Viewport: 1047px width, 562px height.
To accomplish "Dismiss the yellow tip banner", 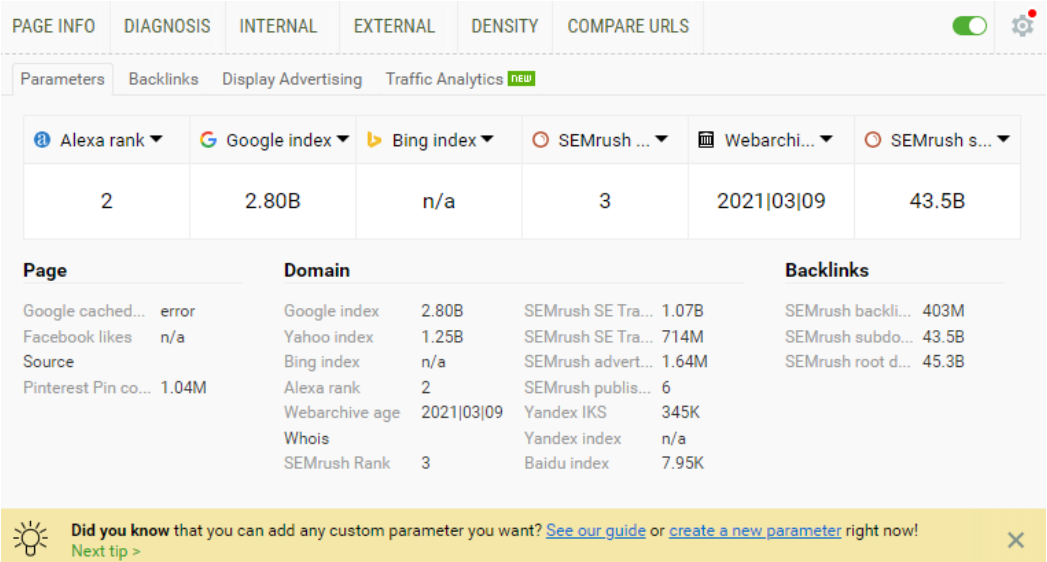I will point(1016,539).
